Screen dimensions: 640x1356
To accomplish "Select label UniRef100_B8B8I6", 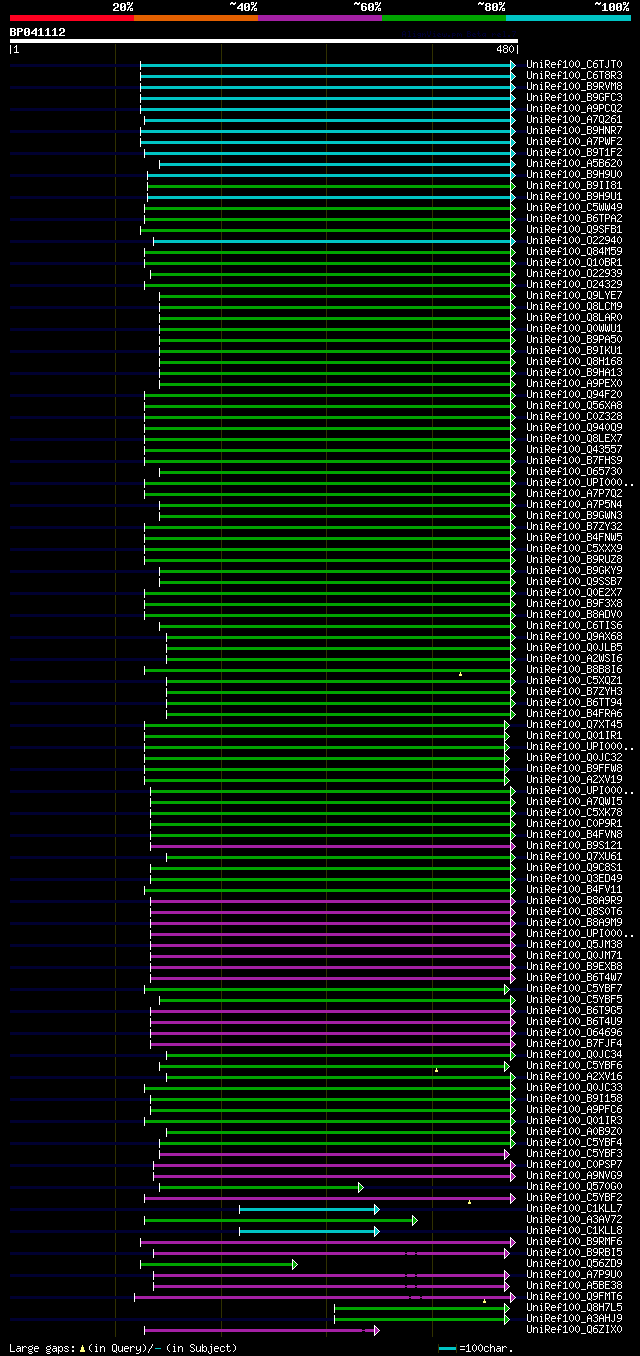I will 574,669.
